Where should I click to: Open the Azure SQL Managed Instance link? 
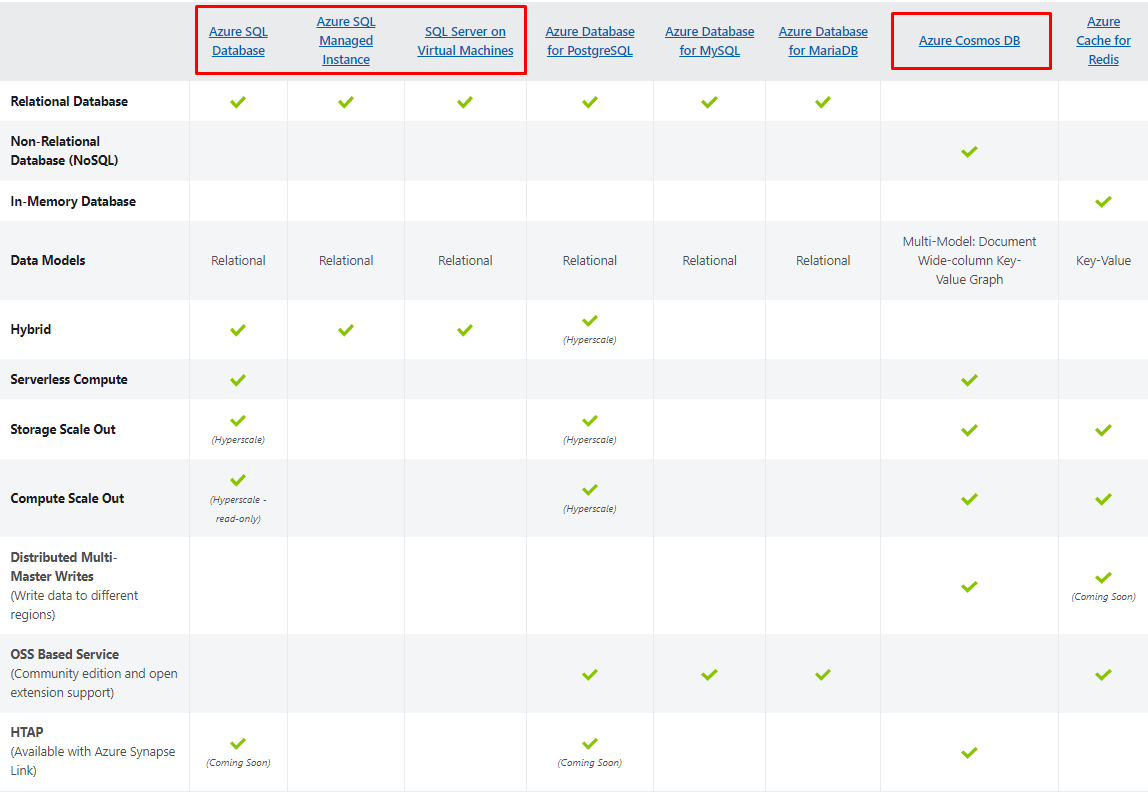(346, 41)
